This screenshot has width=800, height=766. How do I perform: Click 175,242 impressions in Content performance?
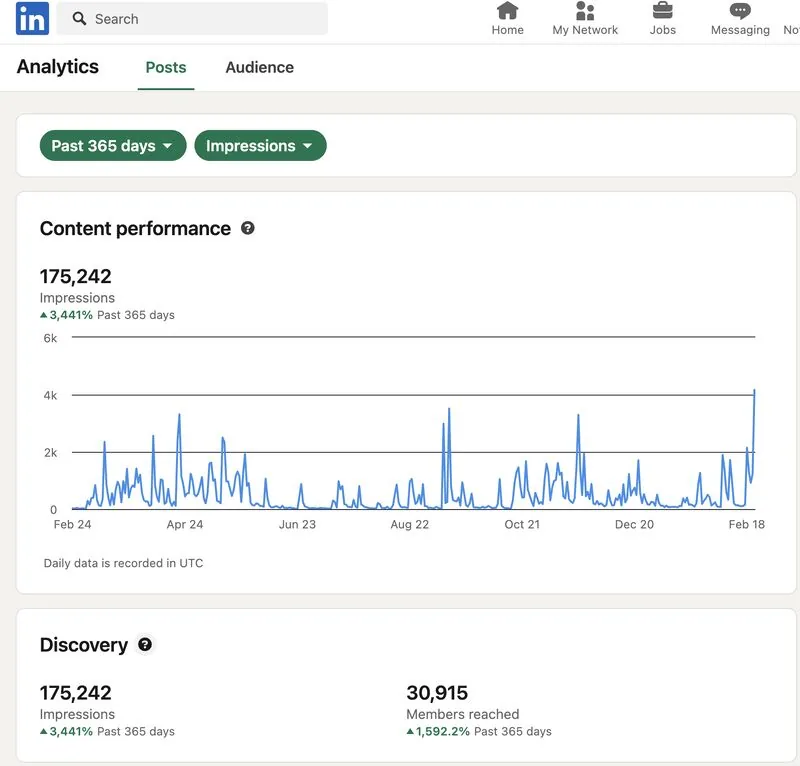click(x=76, y=276)
